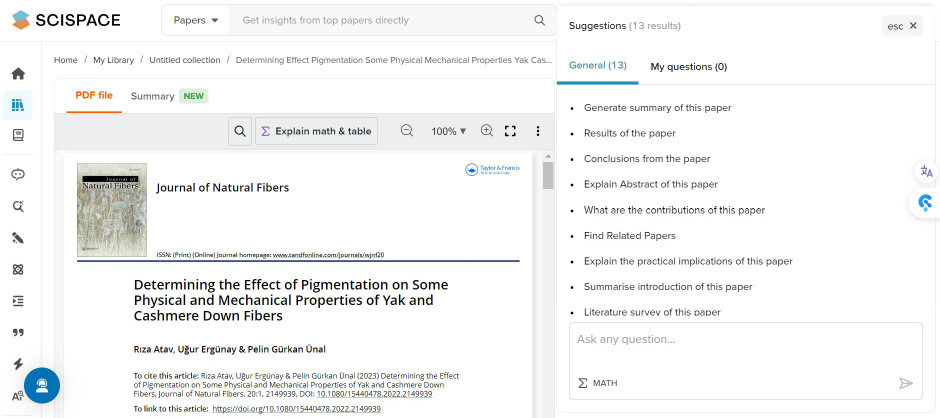
Task: Open the Papers search dropdown
Action: tap(195, 20)
